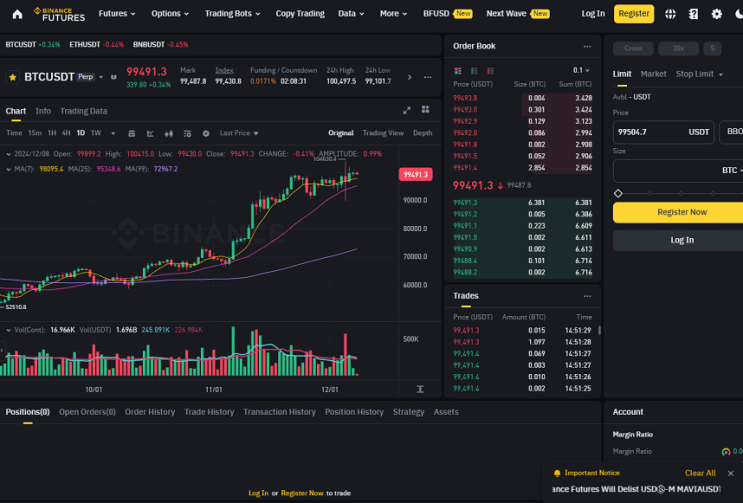Viewport: 743px width, 503px height.
Task: Open the More dropdown menu
Action: point(393,14)
